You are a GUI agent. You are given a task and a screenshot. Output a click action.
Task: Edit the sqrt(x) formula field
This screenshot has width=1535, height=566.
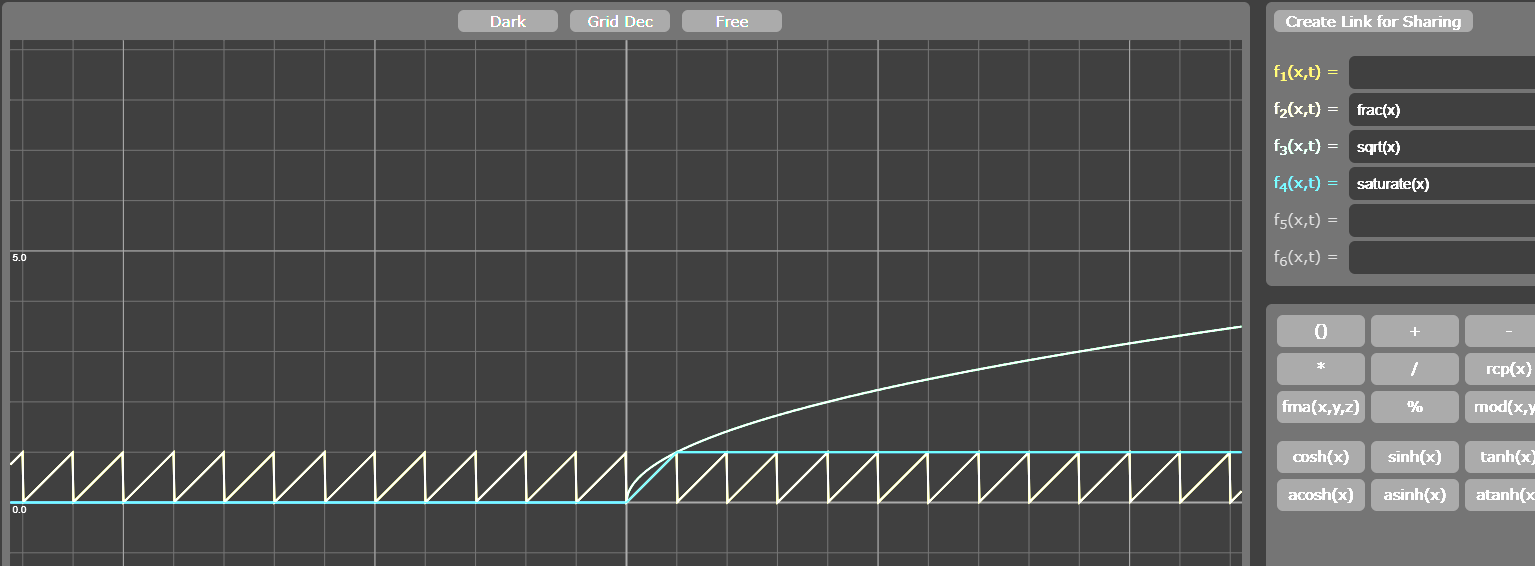tap(1442, 146)
